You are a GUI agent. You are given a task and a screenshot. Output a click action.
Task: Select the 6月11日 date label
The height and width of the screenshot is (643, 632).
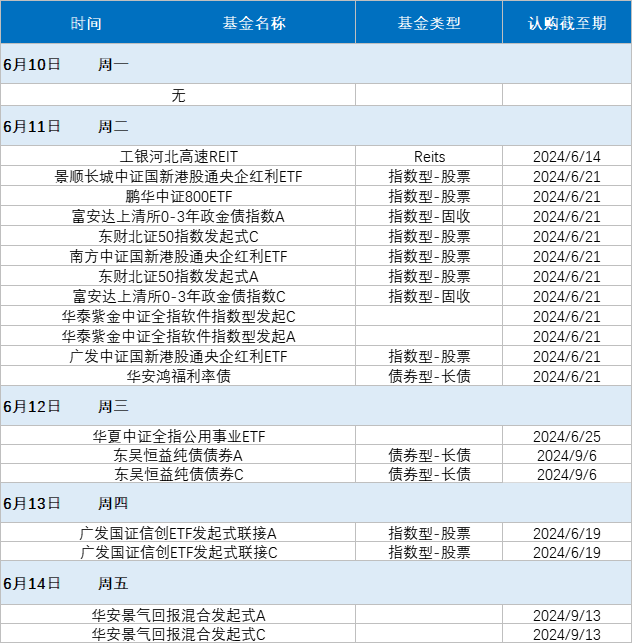click(32, 126)
